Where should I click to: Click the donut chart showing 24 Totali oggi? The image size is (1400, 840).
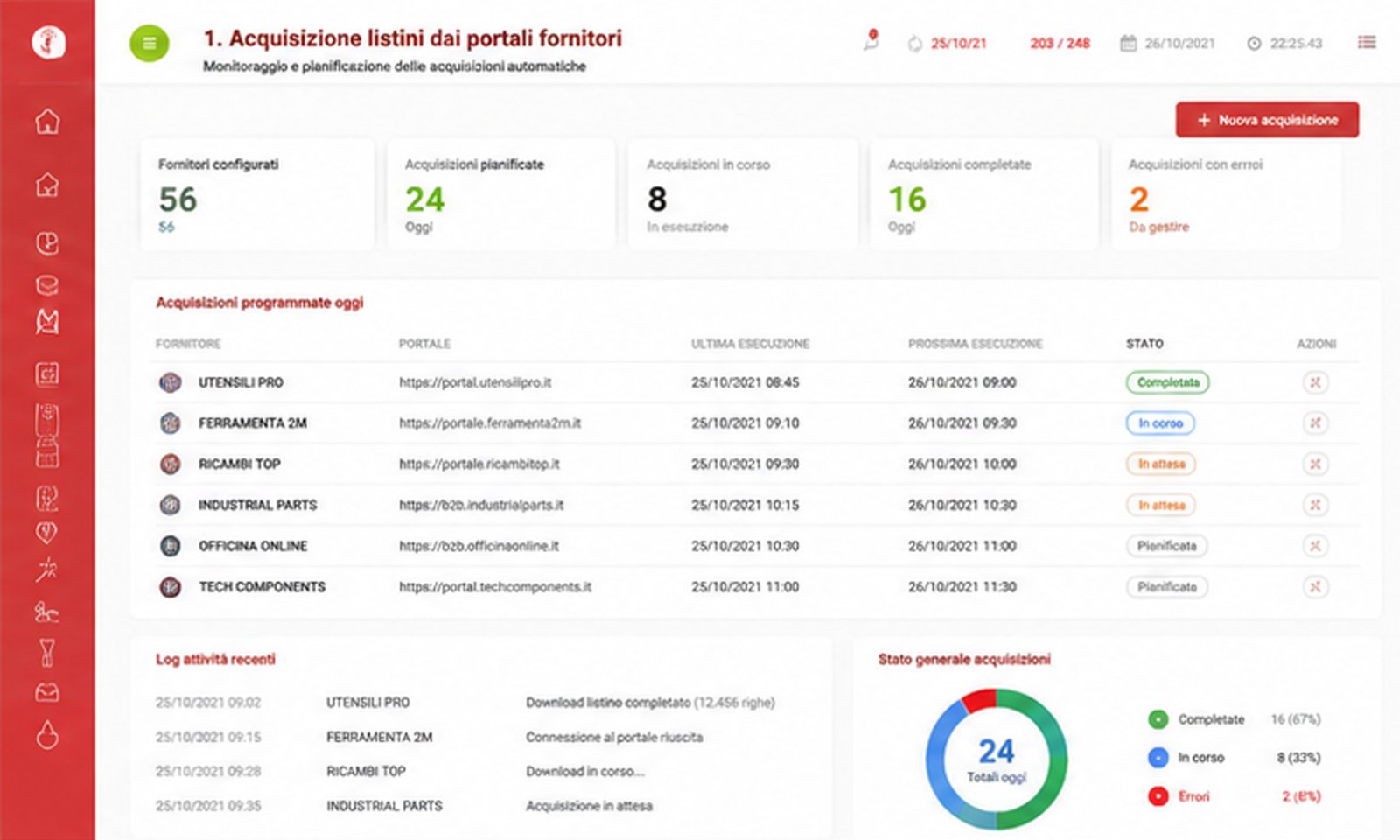997,759
